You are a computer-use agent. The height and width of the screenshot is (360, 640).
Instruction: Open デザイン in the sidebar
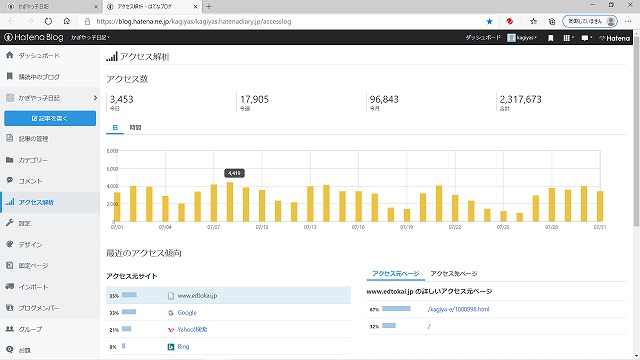(x=30, y=244)
